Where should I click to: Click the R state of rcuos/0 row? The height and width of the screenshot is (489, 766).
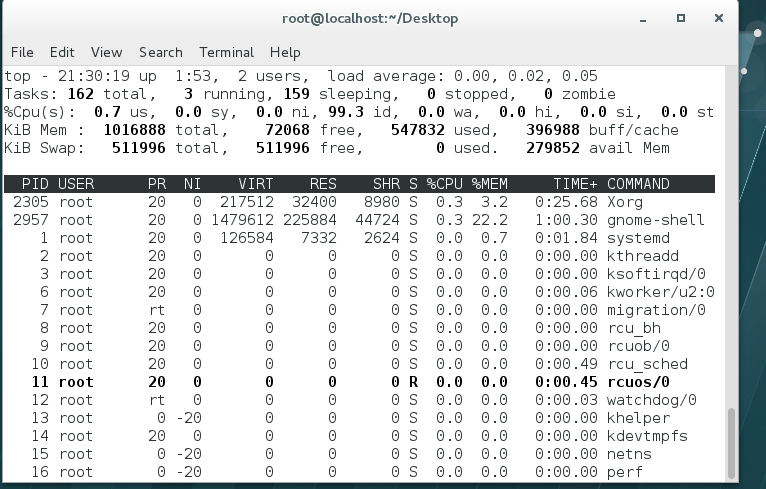413,382
